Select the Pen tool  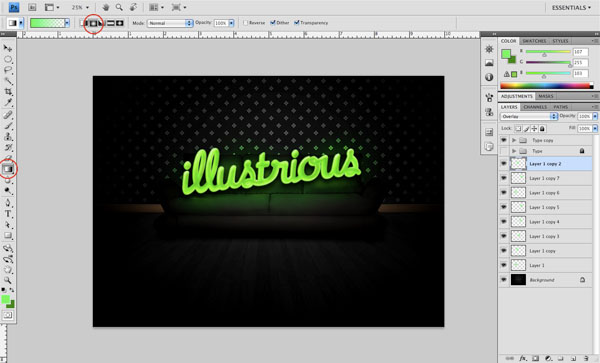[x=8, y=203]
